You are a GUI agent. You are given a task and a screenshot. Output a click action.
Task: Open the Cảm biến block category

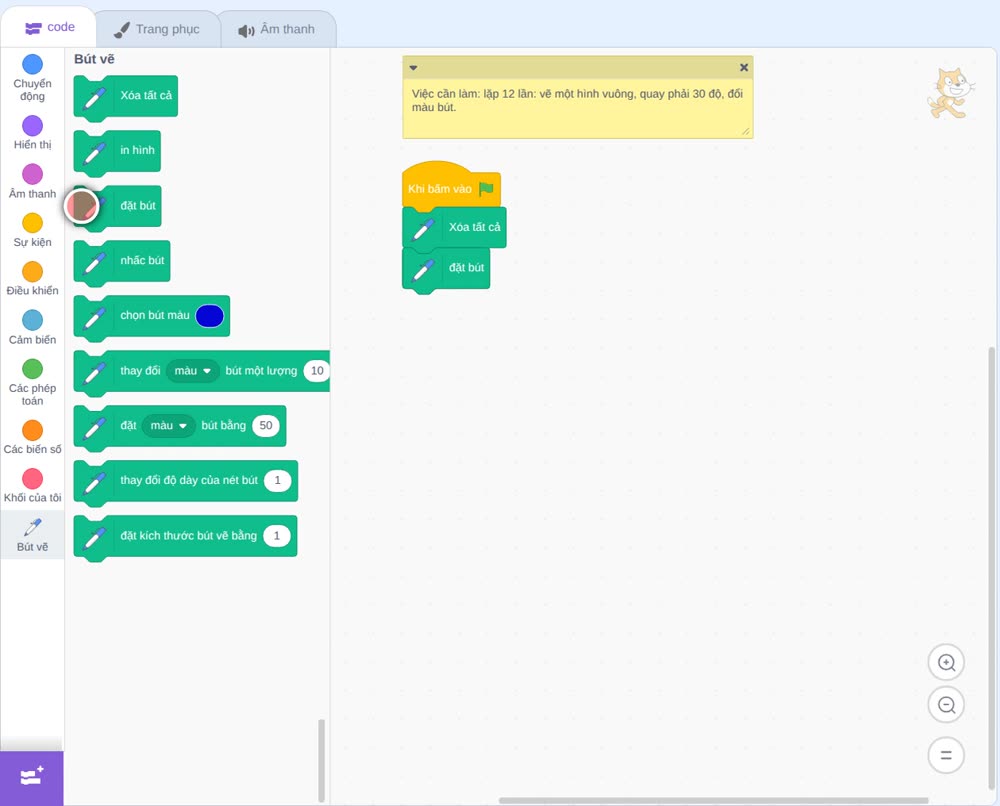pyautogui.click(x=32, y=328)
